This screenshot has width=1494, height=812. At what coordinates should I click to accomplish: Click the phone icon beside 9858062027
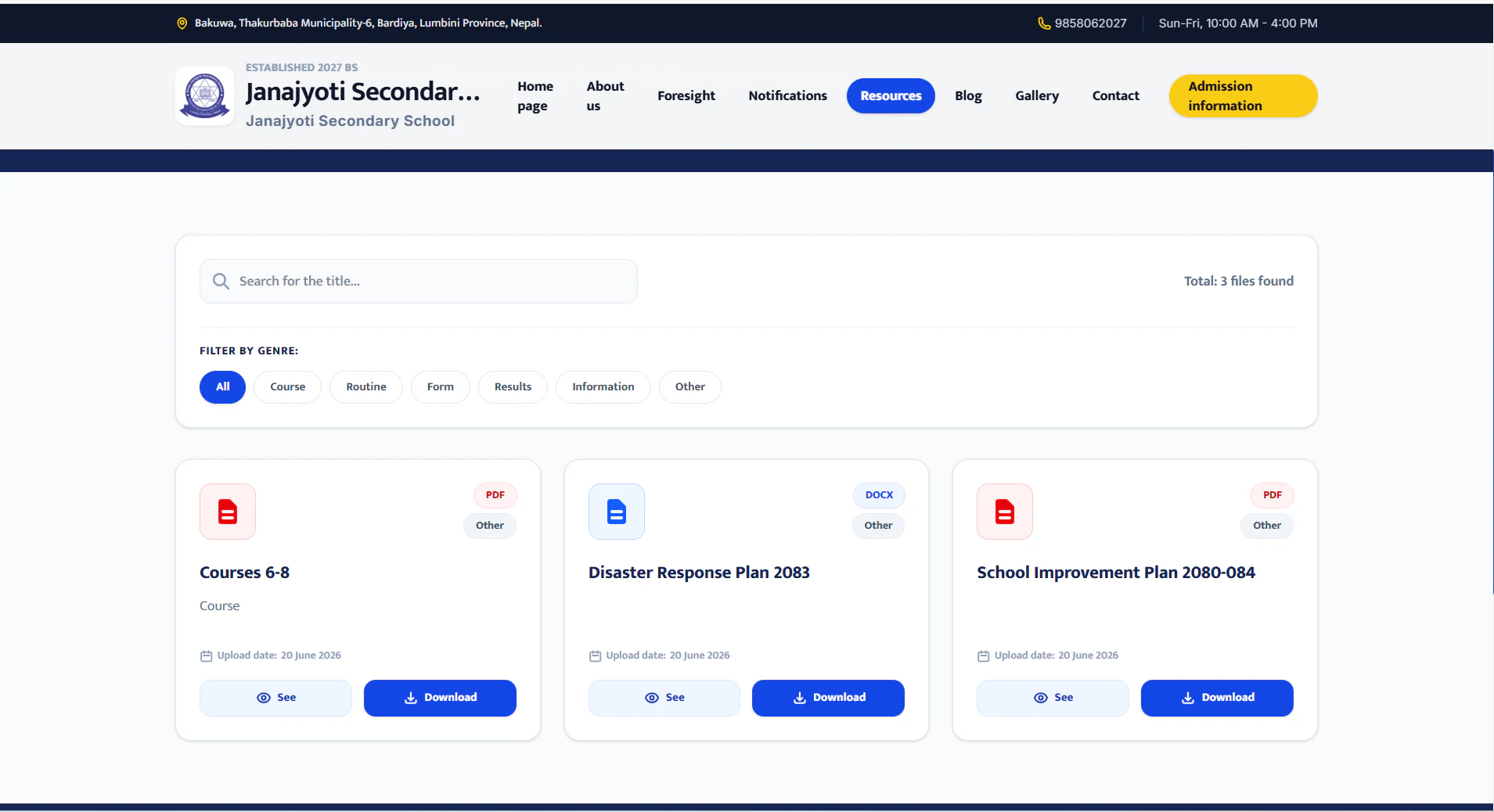pos(1044,23)
